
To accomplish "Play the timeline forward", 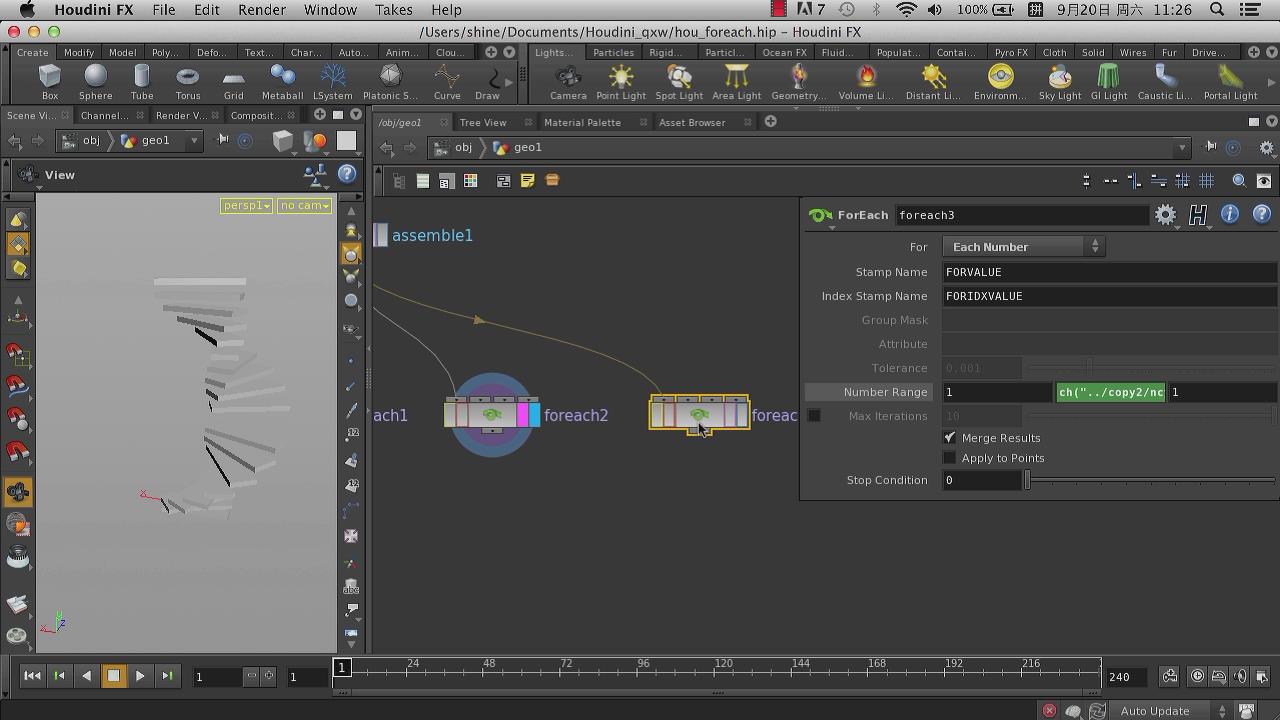I will coord(140,676).
